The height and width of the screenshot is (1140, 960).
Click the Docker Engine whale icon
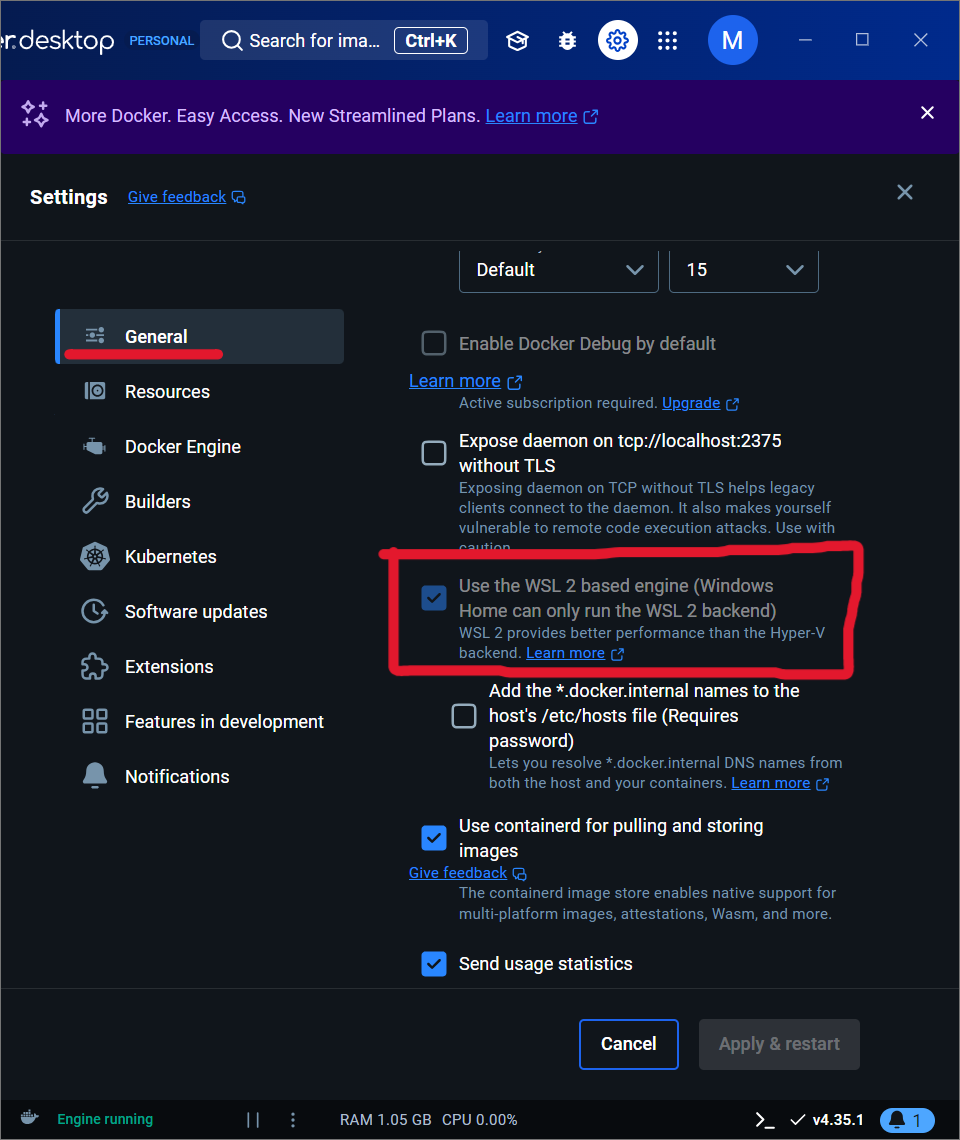[95, 446]
